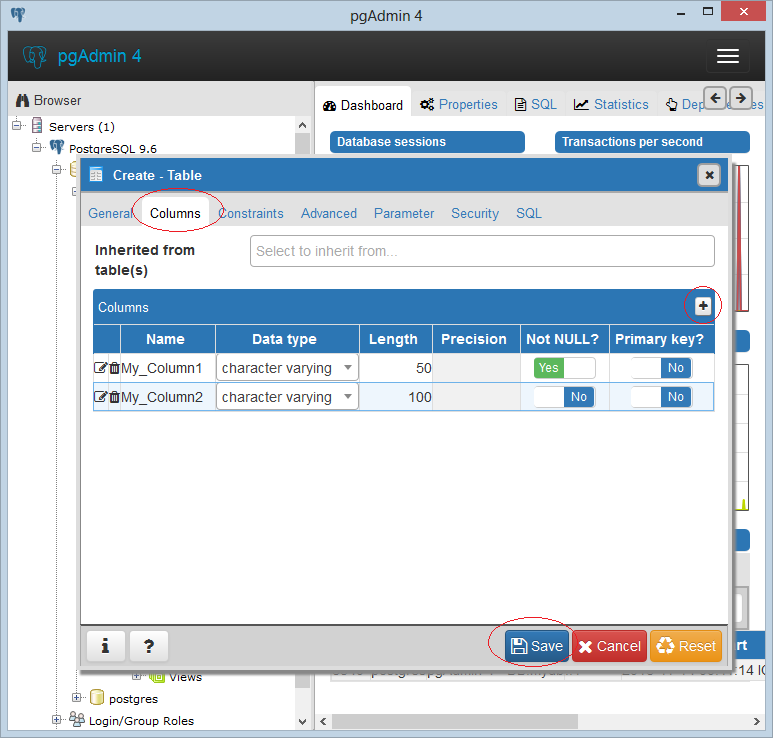Close the Create - Table dialog

(709, 175)
